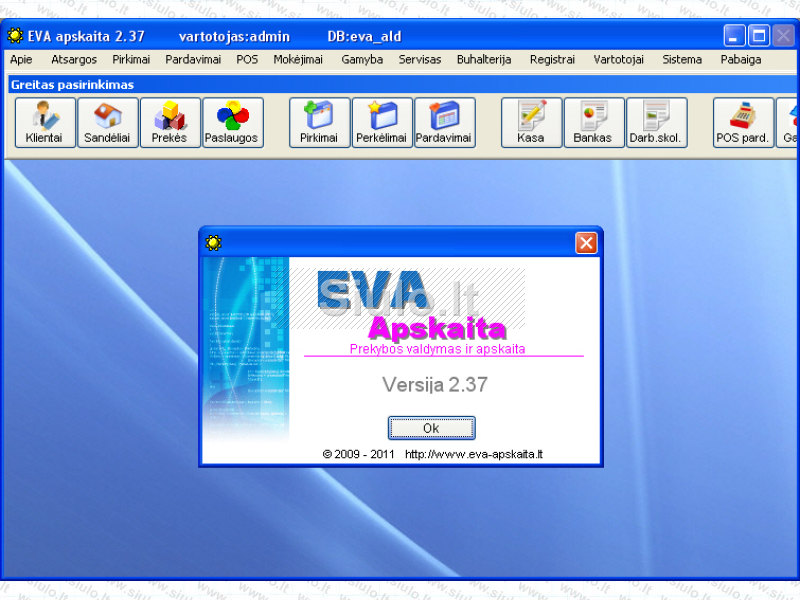
Task: Click the Sandėliai warehouse icon
Action: (108, 122)
